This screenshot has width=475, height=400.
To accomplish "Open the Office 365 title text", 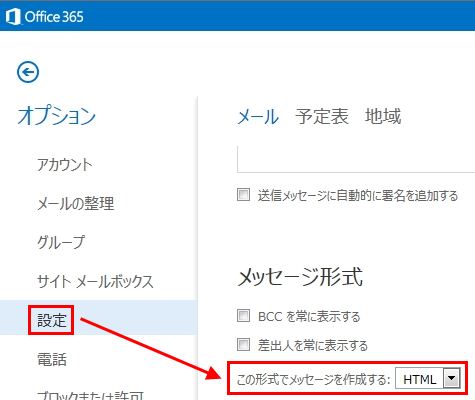I will (54, 17).
